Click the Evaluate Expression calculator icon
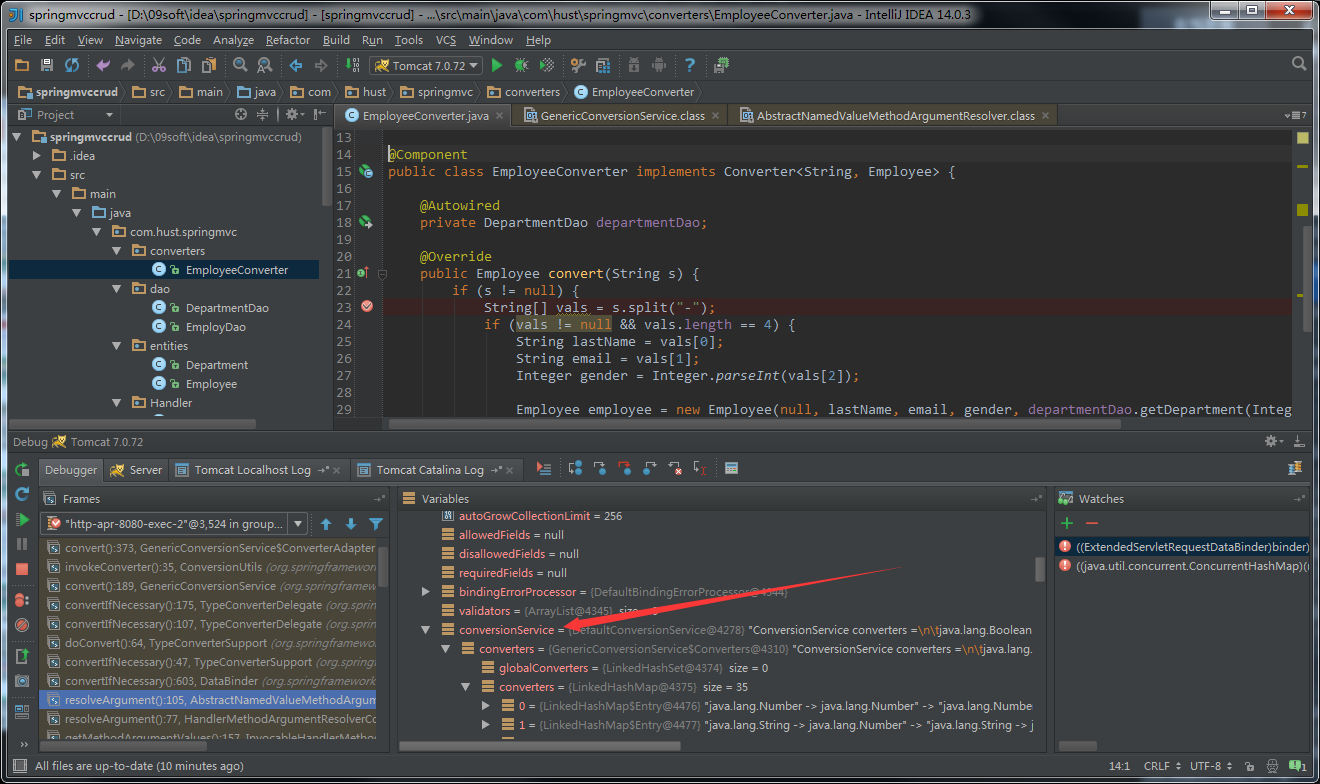This screenshot has height=784, width=1320. coord(731,469)
